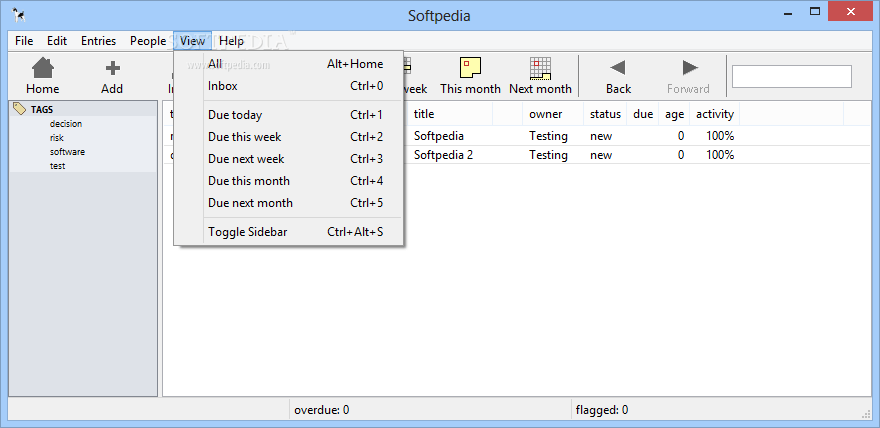The image size is (880, 428).
Task: Choose Due this month menu entry
Action: click(x=288, y=181)
